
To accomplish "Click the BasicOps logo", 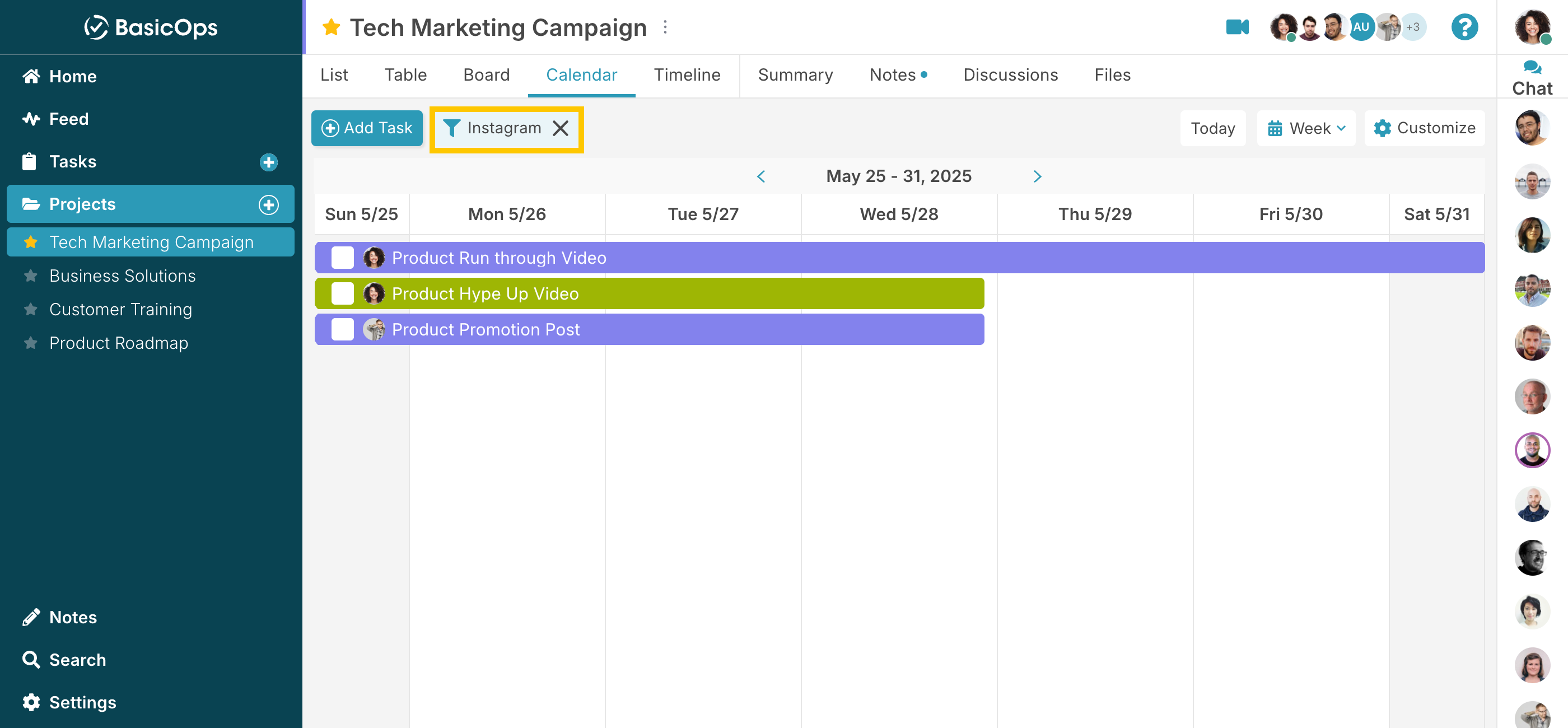I will pyautogui.click(x=150, y=27).
